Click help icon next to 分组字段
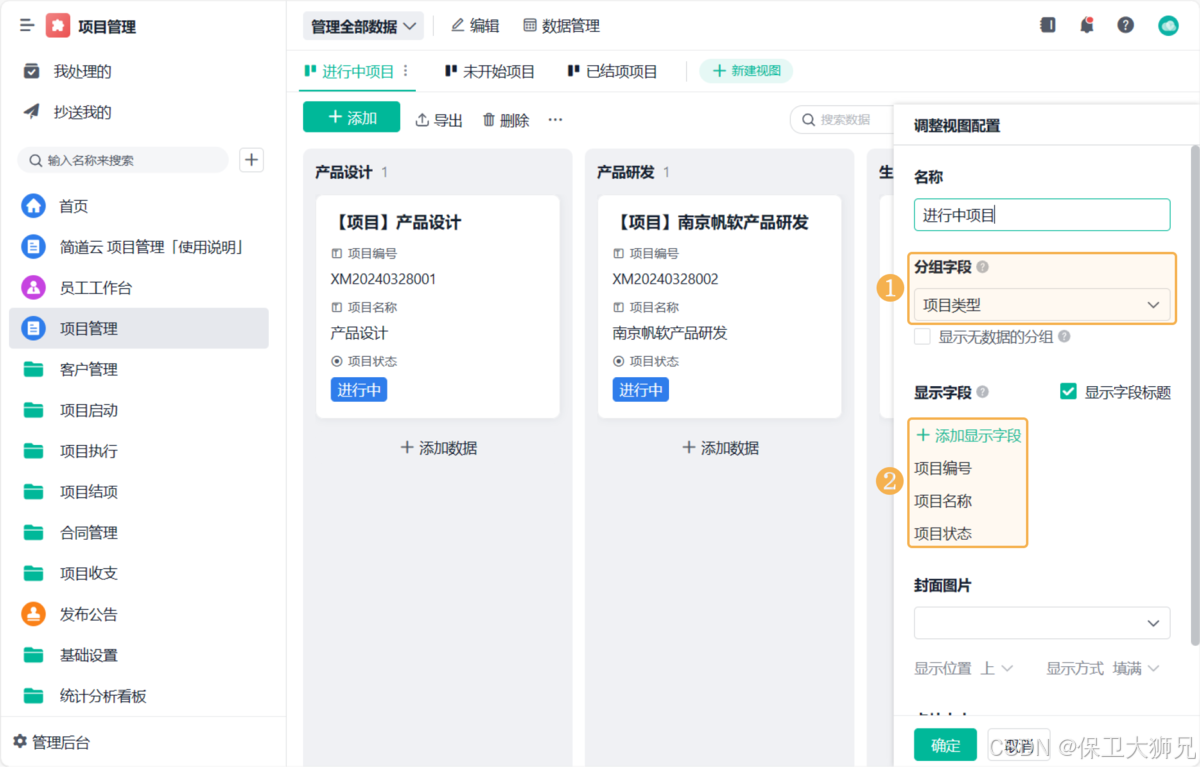 [x=983, y=267]
